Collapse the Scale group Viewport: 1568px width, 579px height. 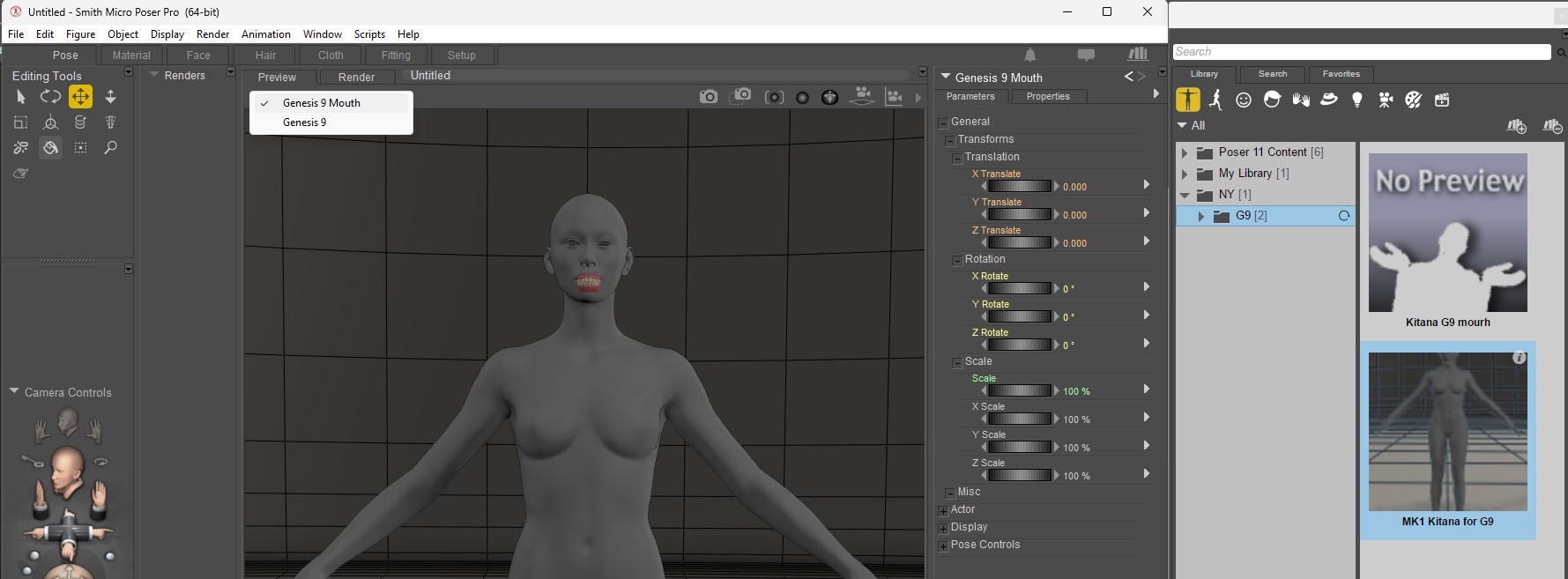point(957,363)
